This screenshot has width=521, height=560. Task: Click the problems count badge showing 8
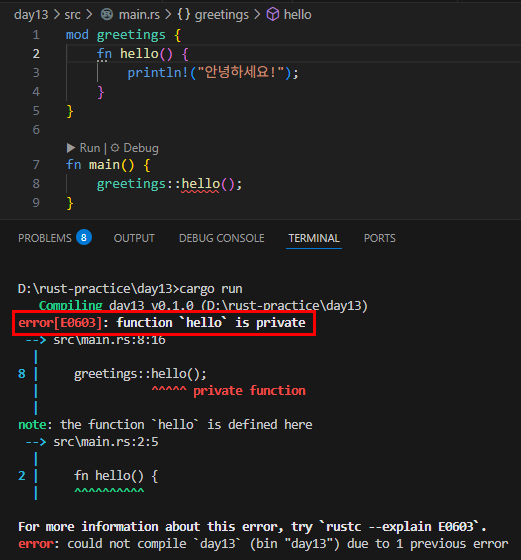point(84,238)
